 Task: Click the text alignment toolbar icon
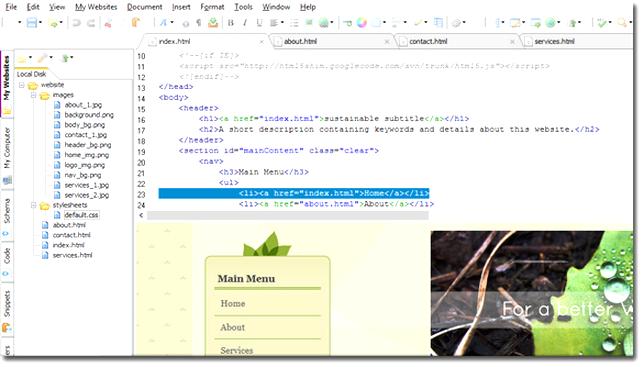(274, 23)
